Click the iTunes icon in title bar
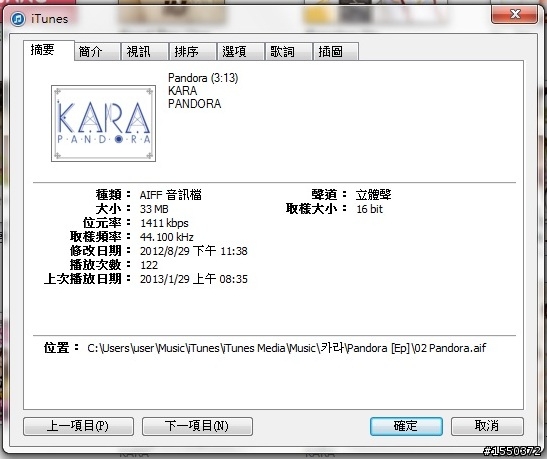Screen dimensions: 547x459 coord(18,18)
